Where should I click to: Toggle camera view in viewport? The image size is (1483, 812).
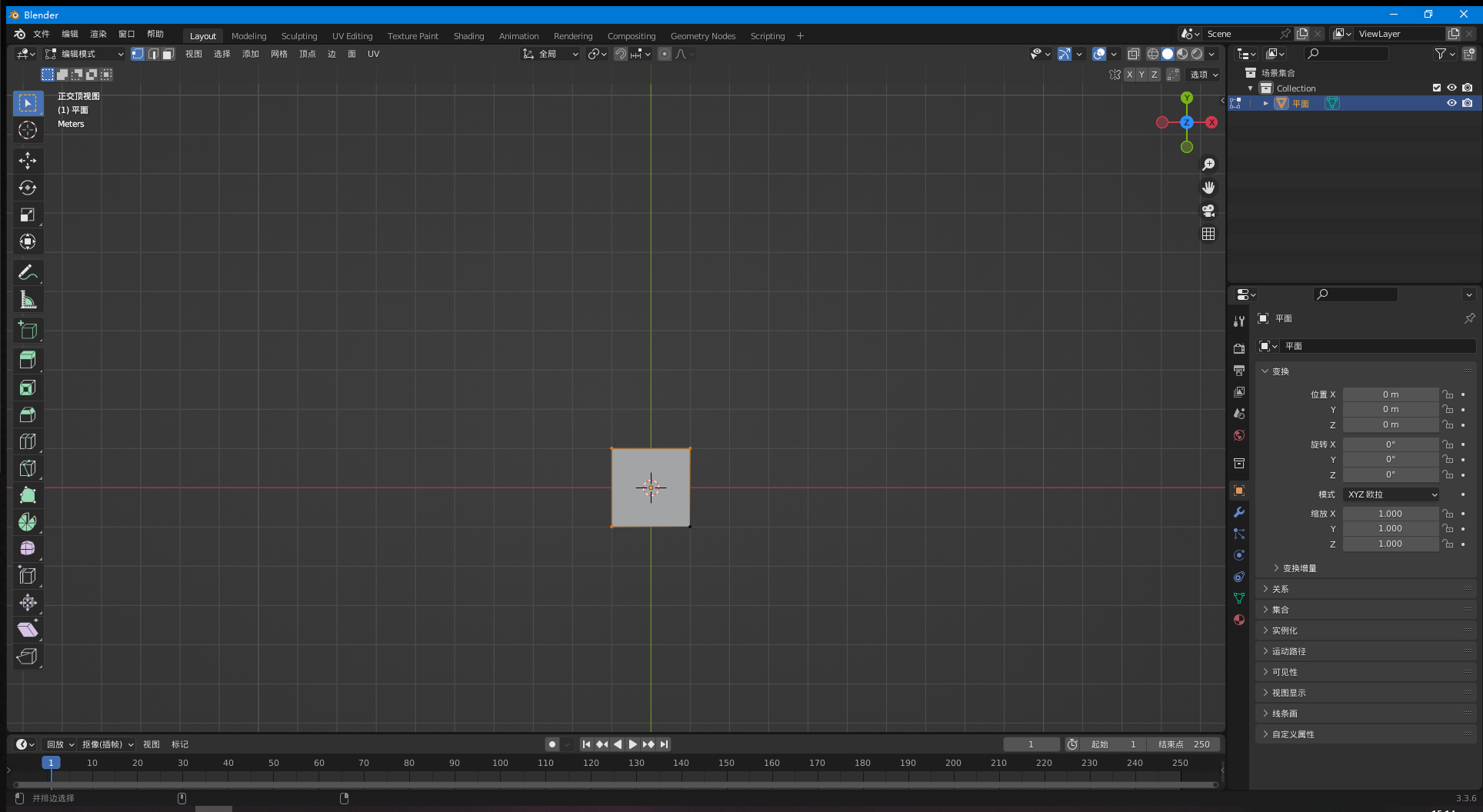click(1208, 211)
